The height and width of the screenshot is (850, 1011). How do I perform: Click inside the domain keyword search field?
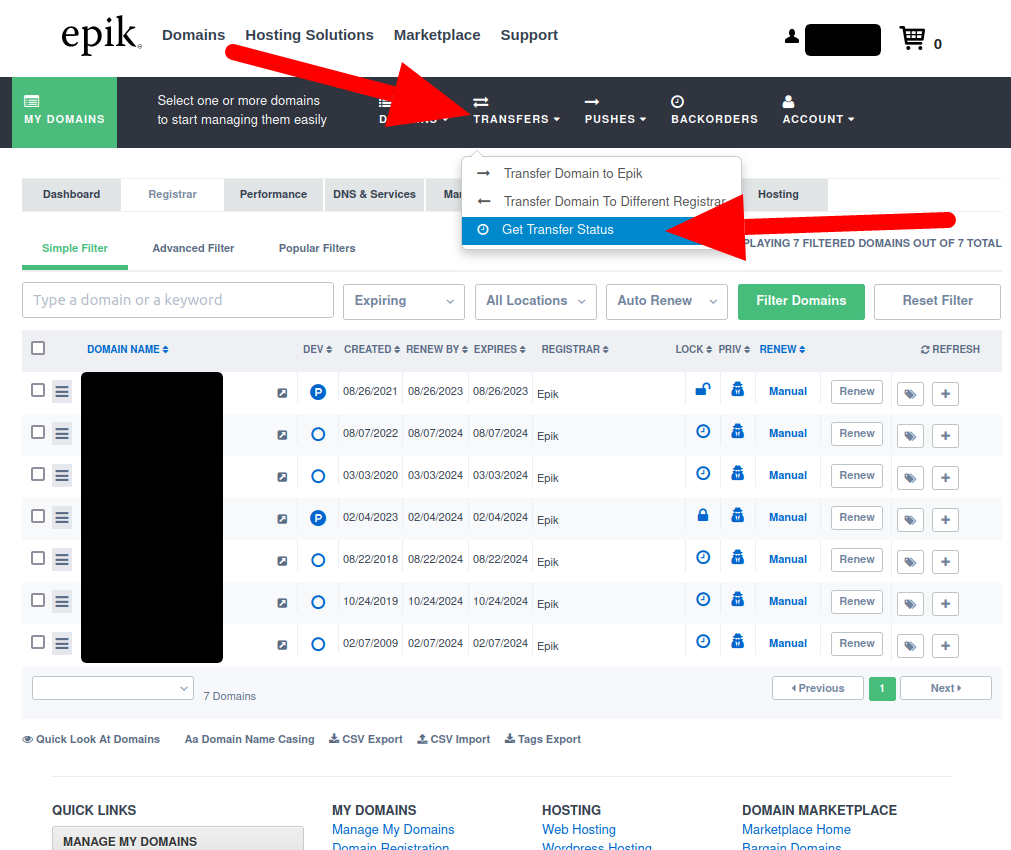tap(177, 300)
